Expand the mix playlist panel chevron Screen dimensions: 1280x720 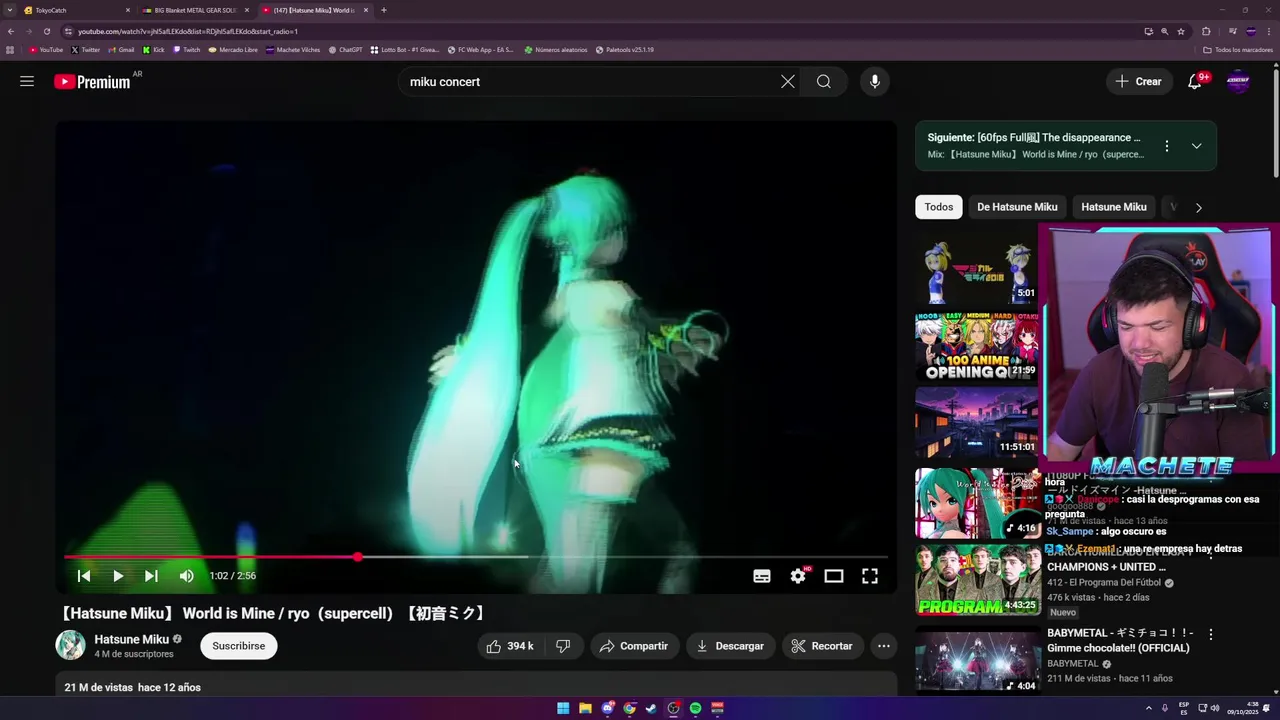1196,146
